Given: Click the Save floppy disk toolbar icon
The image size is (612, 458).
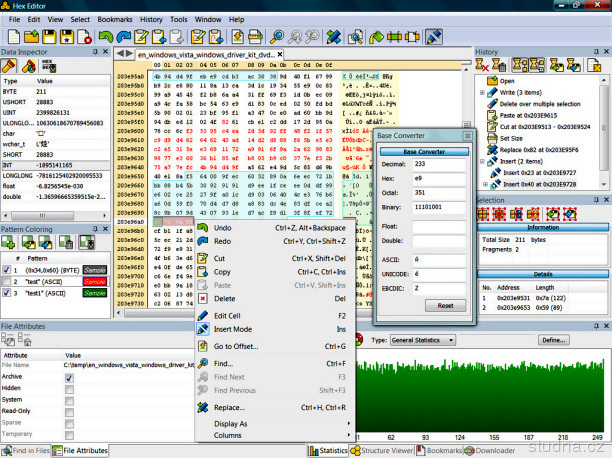Looking at the screenshot, I should pyautogui.click(x=47, y=37).
